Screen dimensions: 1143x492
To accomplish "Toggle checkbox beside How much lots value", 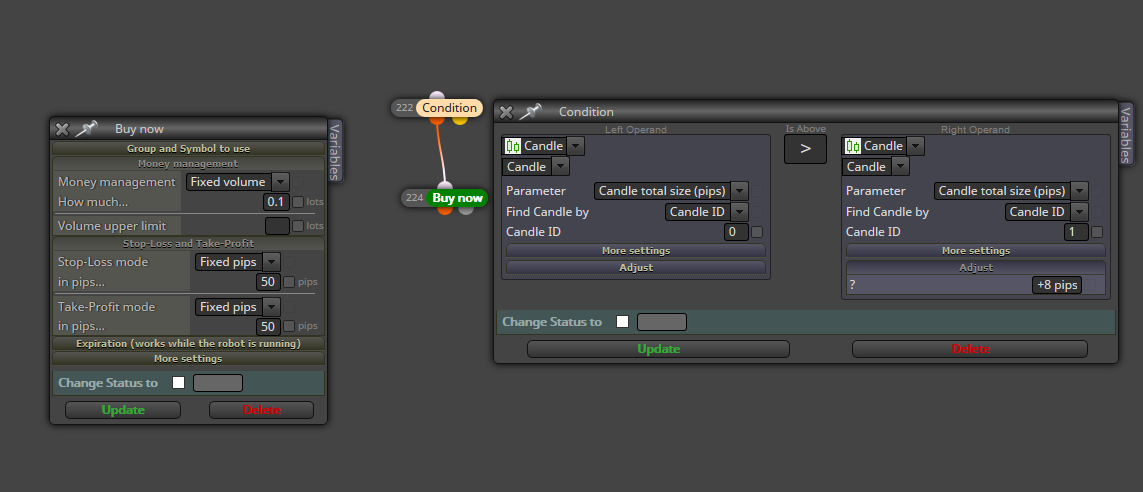I will point(297,202).
